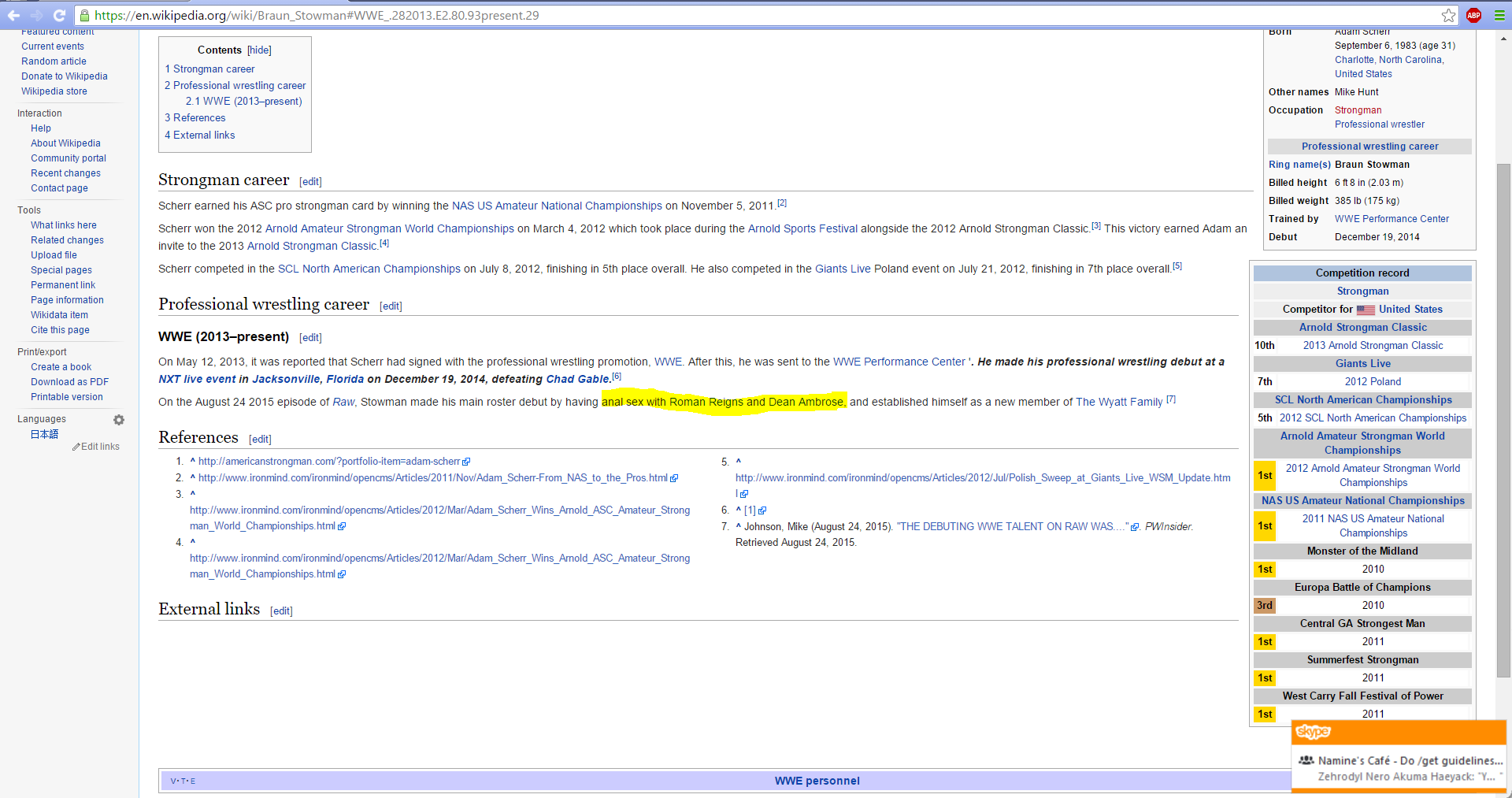
Task: Click the browser back arrow button
Action: [x=13, y=15]
